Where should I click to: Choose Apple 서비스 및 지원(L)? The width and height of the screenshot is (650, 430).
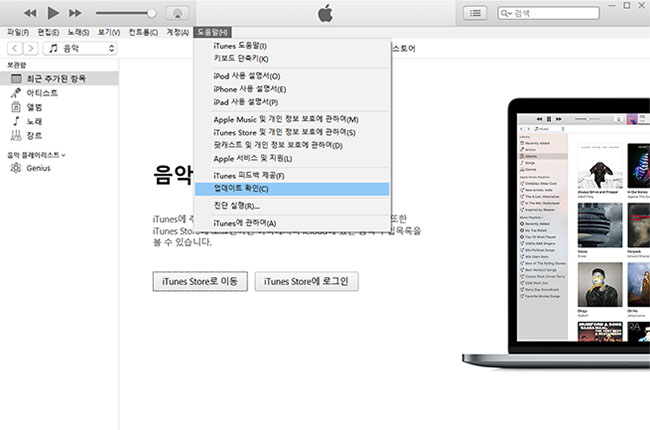292,158
